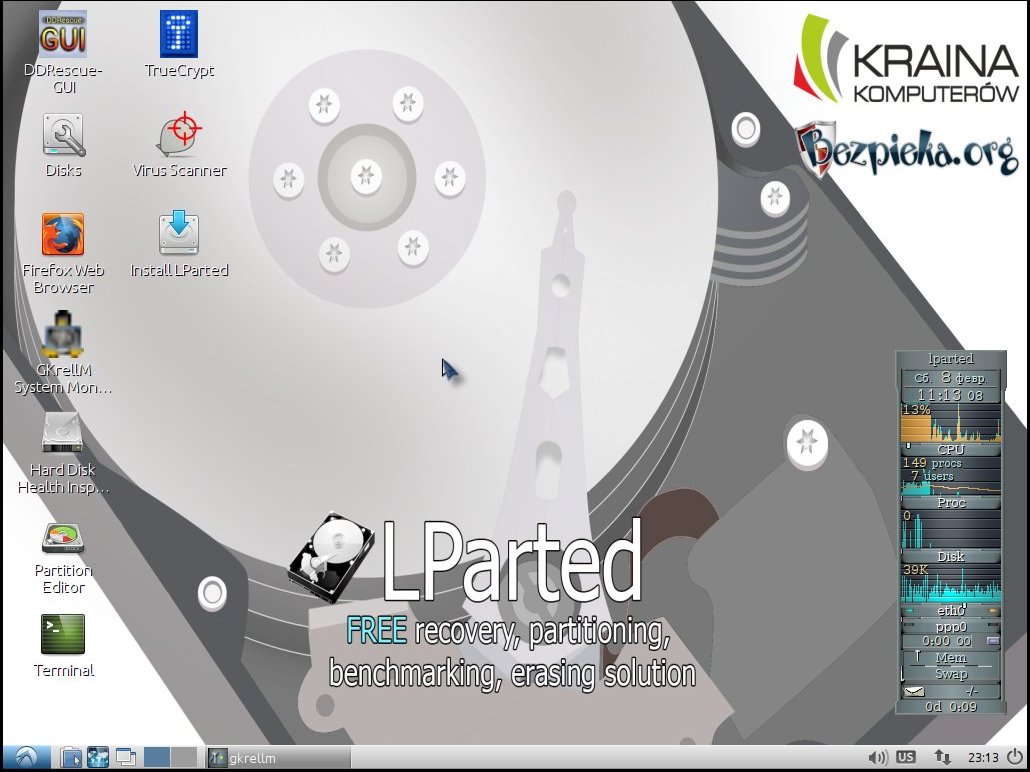Click the 149 procs chart in GKrellM

[951, 476]
